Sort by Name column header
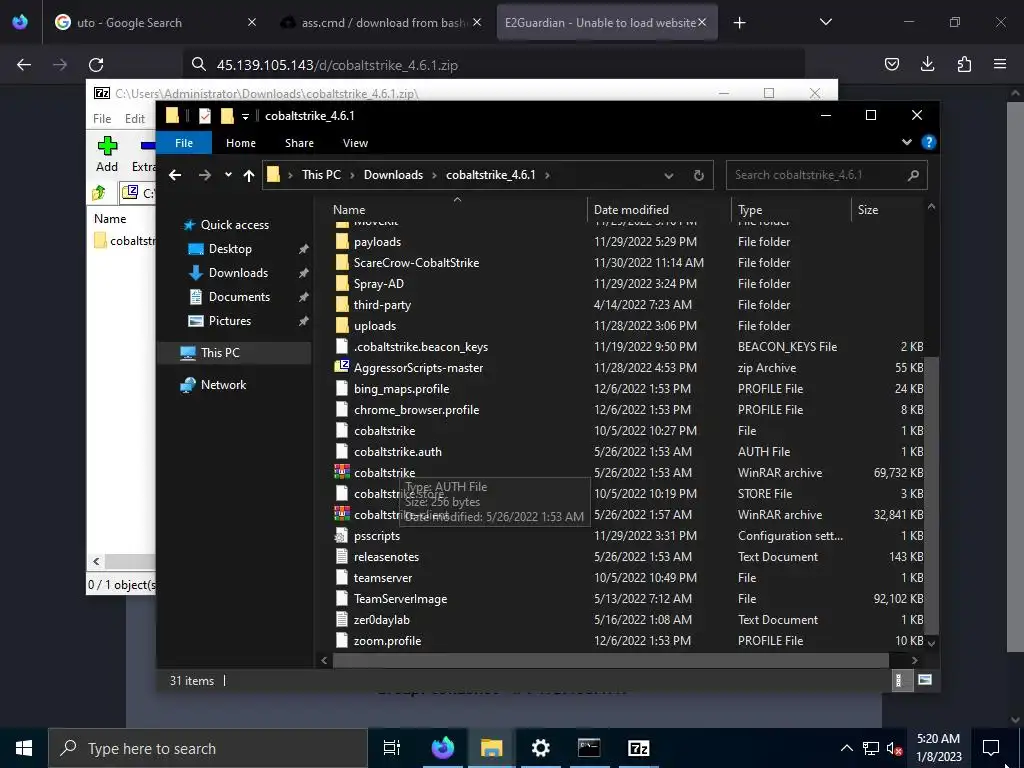This screenshot has height=768, width=1024. 457,210
